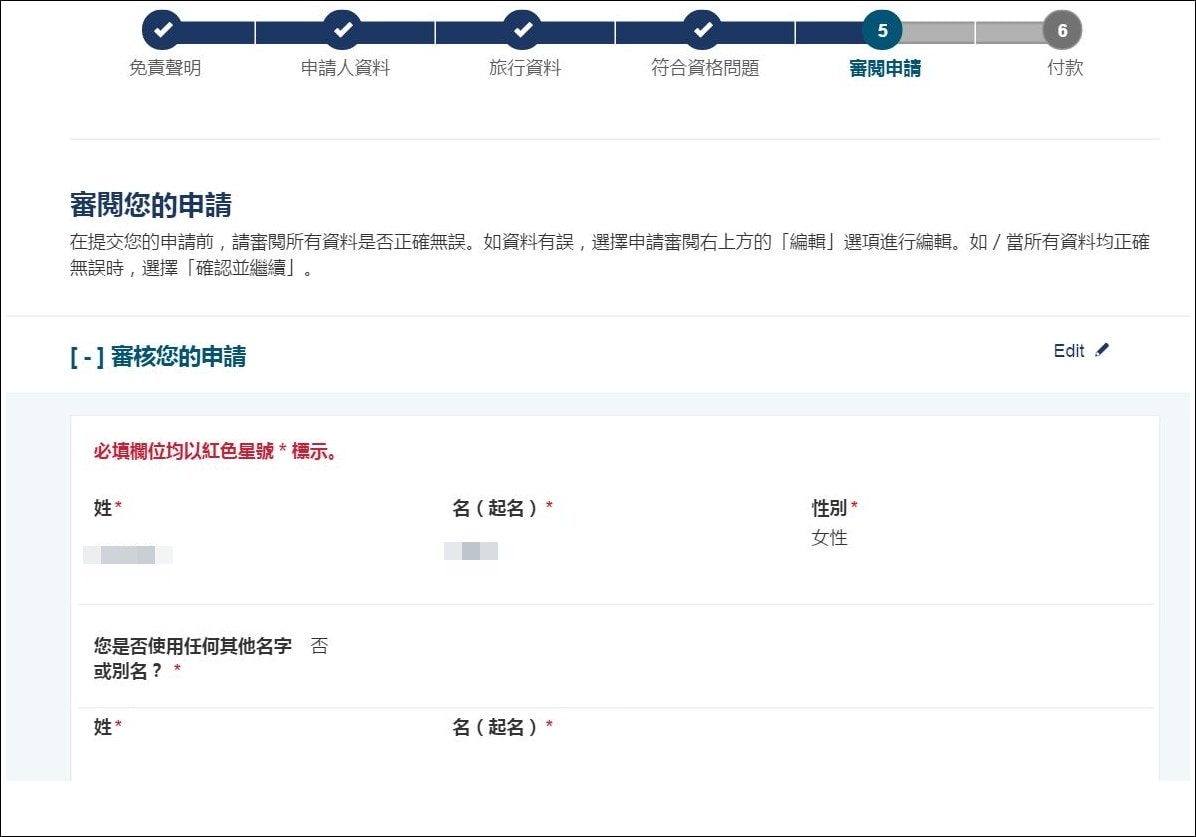Click the pencil icon beside Edit
Screen dimensions: 1196x837
coord(1102,350)
